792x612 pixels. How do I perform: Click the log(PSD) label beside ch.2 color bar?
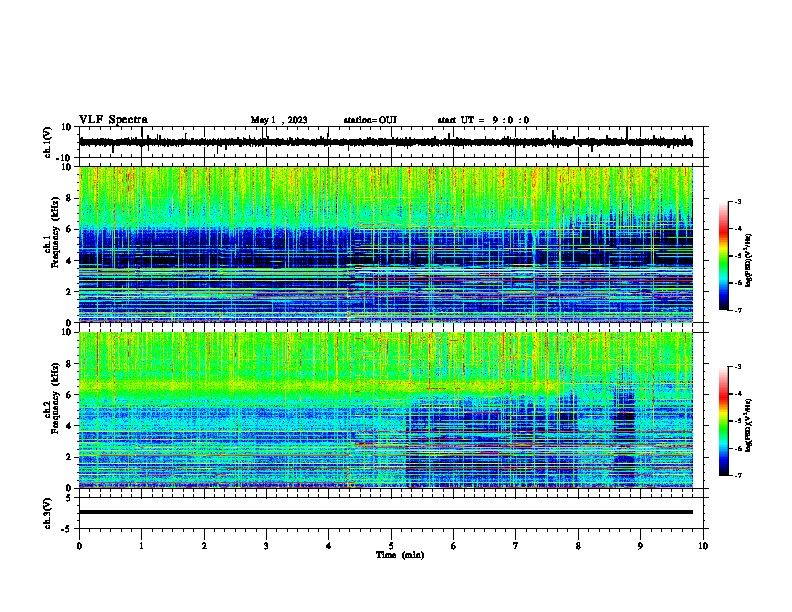(x=749, y=426)
